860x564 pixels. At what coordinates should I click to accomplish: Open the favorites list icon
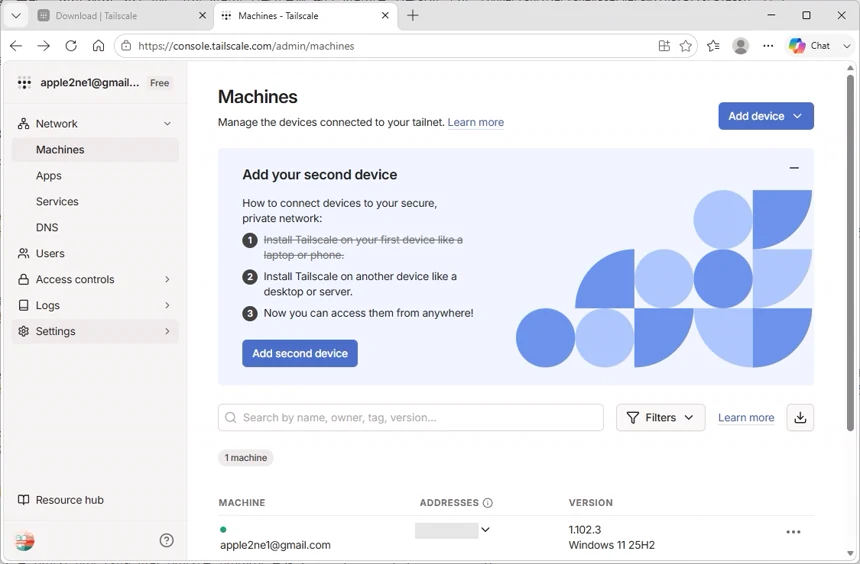(713, 46)
